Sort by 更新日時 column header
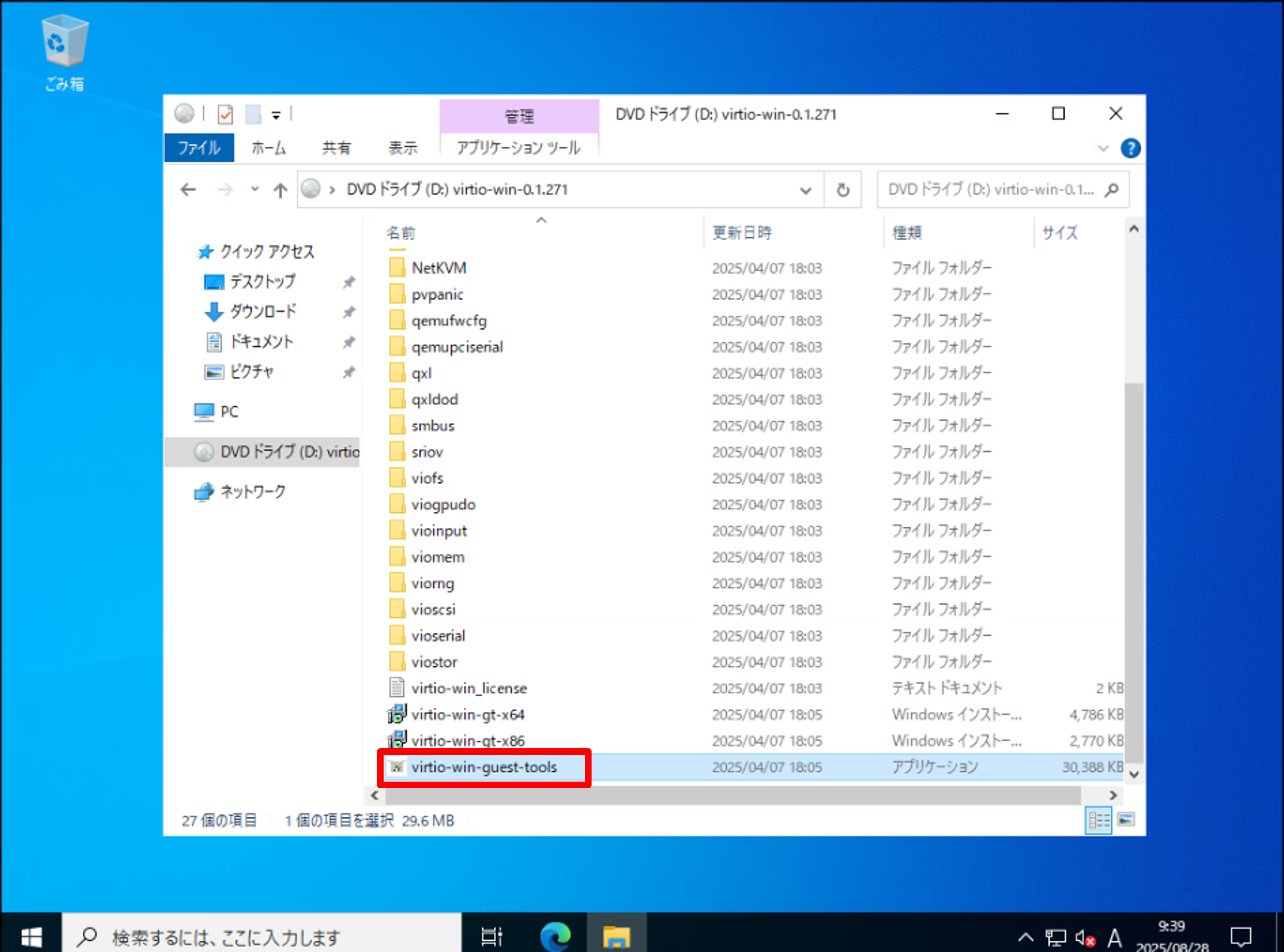 pos(742,233)
